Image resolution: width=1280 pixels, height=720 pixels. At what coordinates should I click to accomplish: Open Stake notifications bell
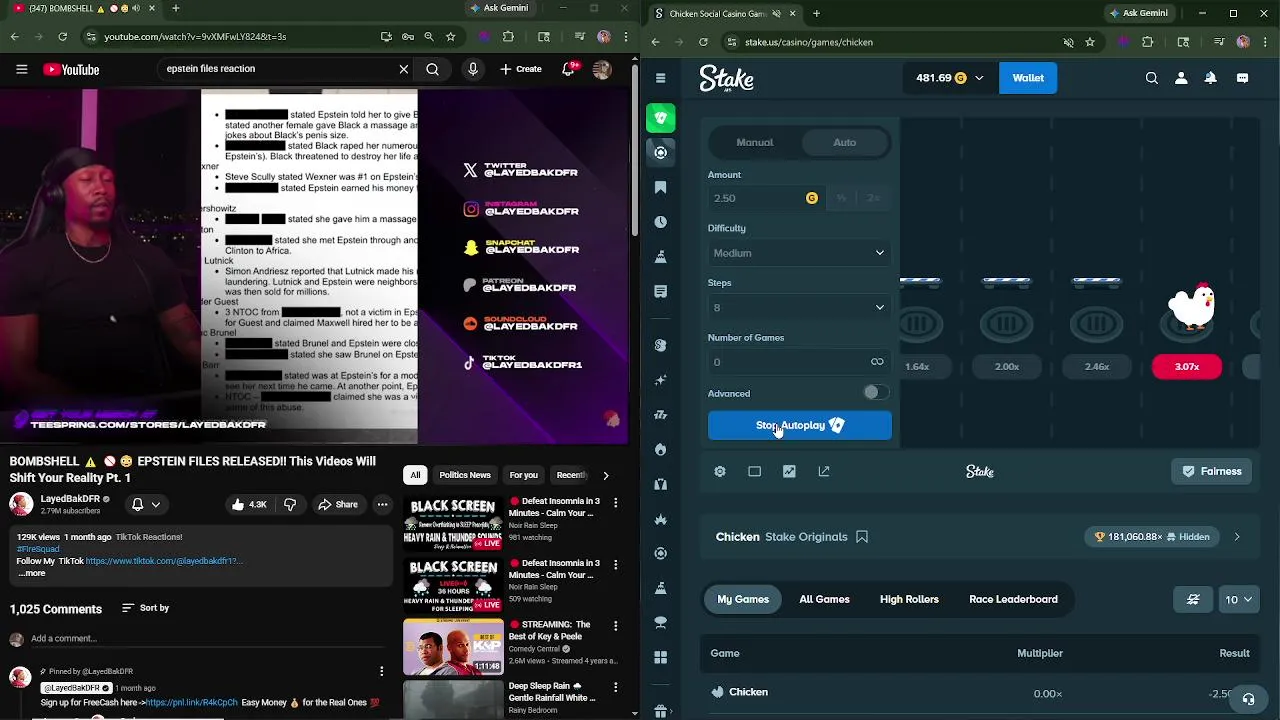point(1210,78)
